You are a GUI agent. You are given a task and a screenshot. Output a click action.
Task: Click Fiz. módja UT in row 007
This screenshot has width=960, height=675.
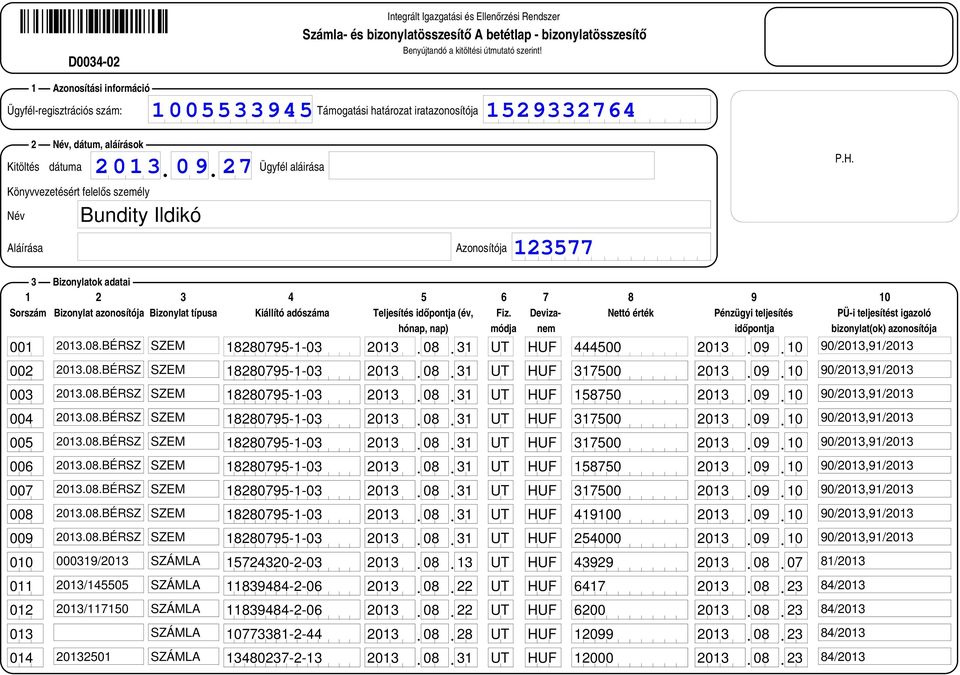[x=501, y=490]
